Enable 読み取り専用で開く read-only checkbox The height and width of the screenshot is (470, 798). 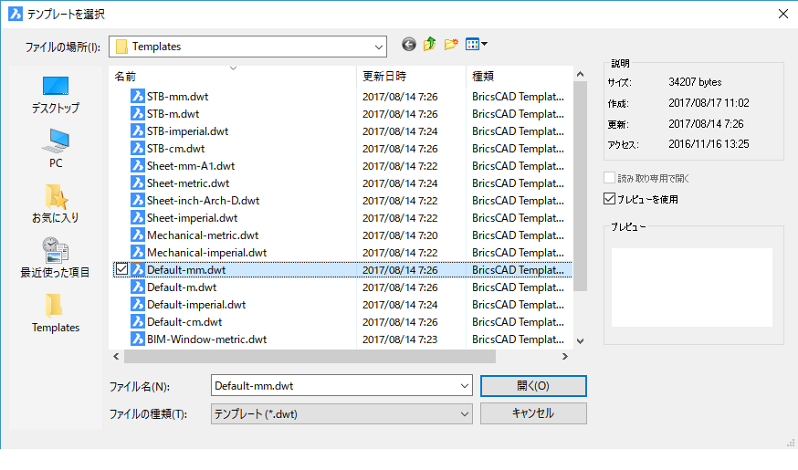coord(609,178)
